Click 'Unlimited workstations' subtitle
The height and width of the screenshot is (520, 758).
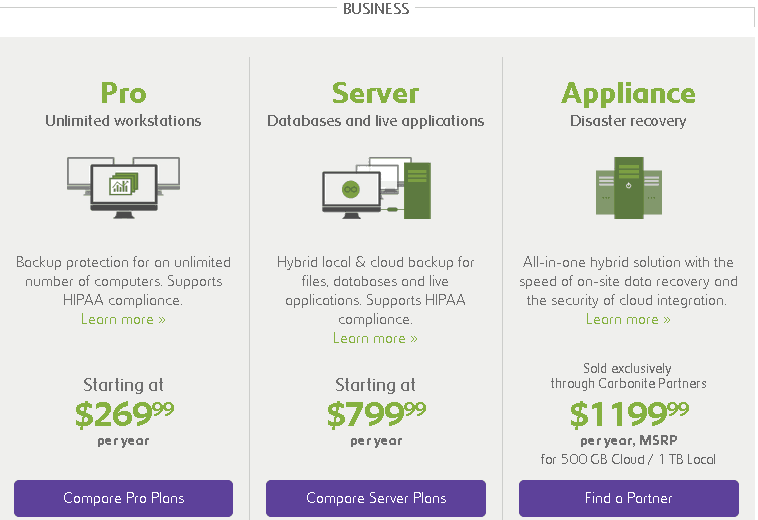pos(123,121)
